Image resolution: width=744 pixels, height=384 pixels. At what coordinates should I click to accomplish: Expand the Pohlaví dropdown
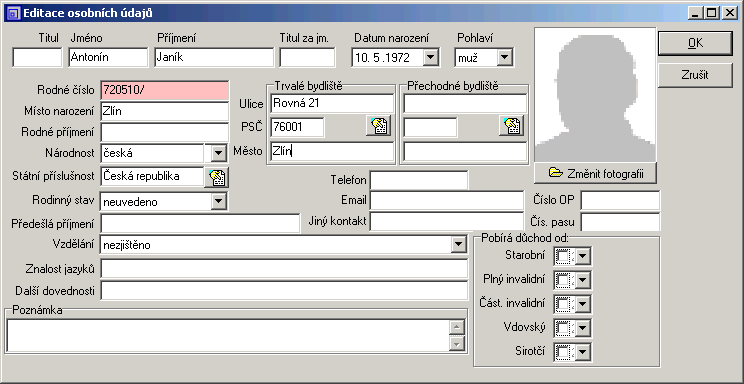point(504,58)
